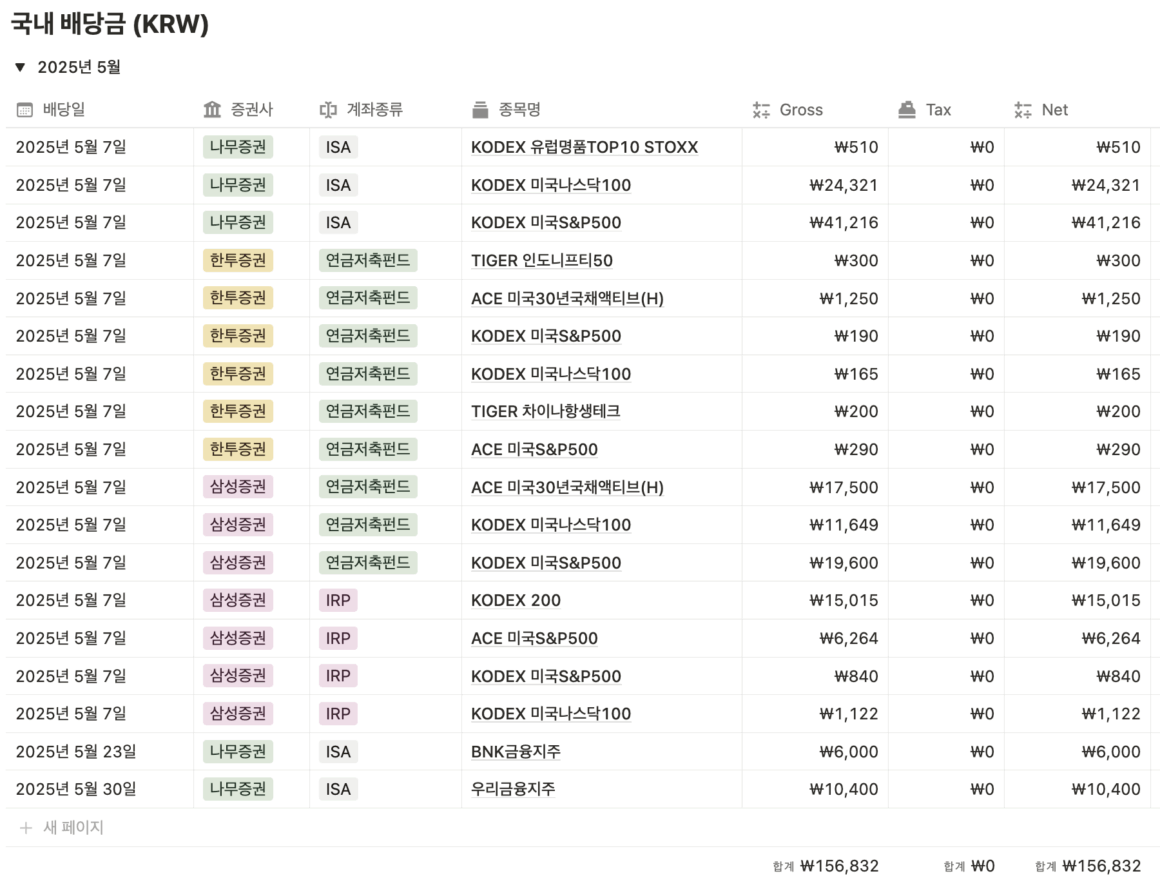Collapse the 2025년 5월 group toggle
The image size is (1160, 887).
[20, 67]
